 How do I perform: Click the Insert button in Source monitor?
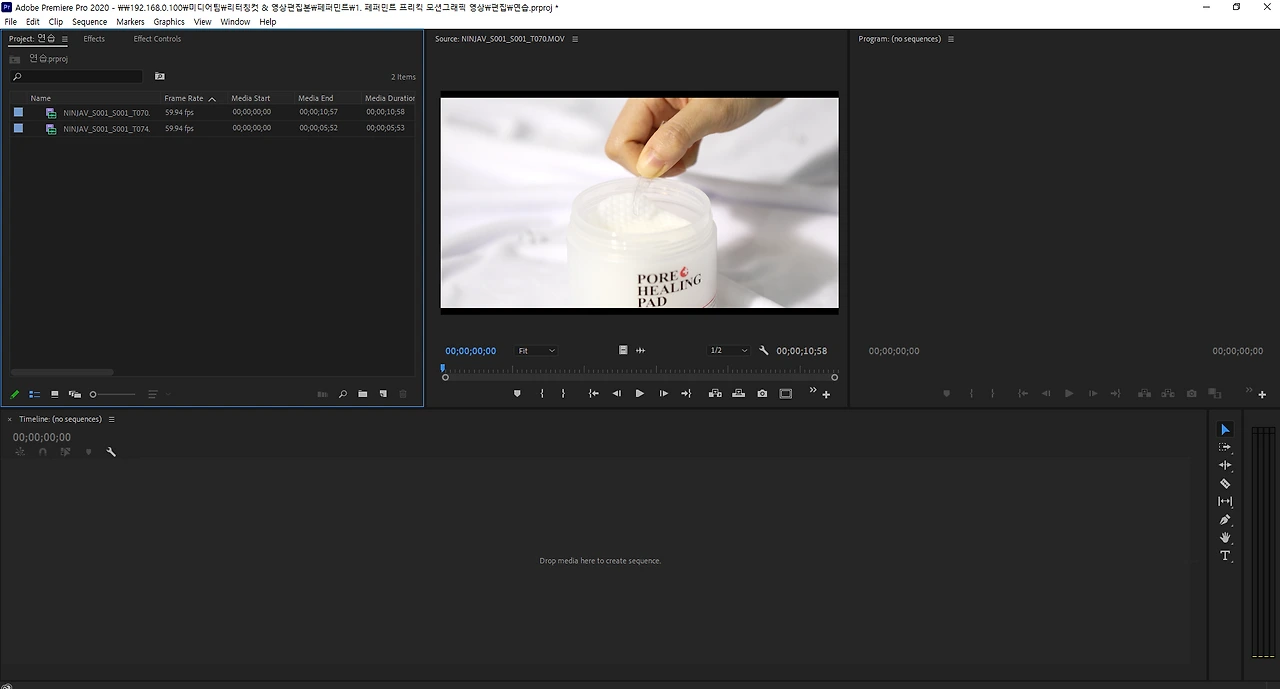(x=715, y=394)
